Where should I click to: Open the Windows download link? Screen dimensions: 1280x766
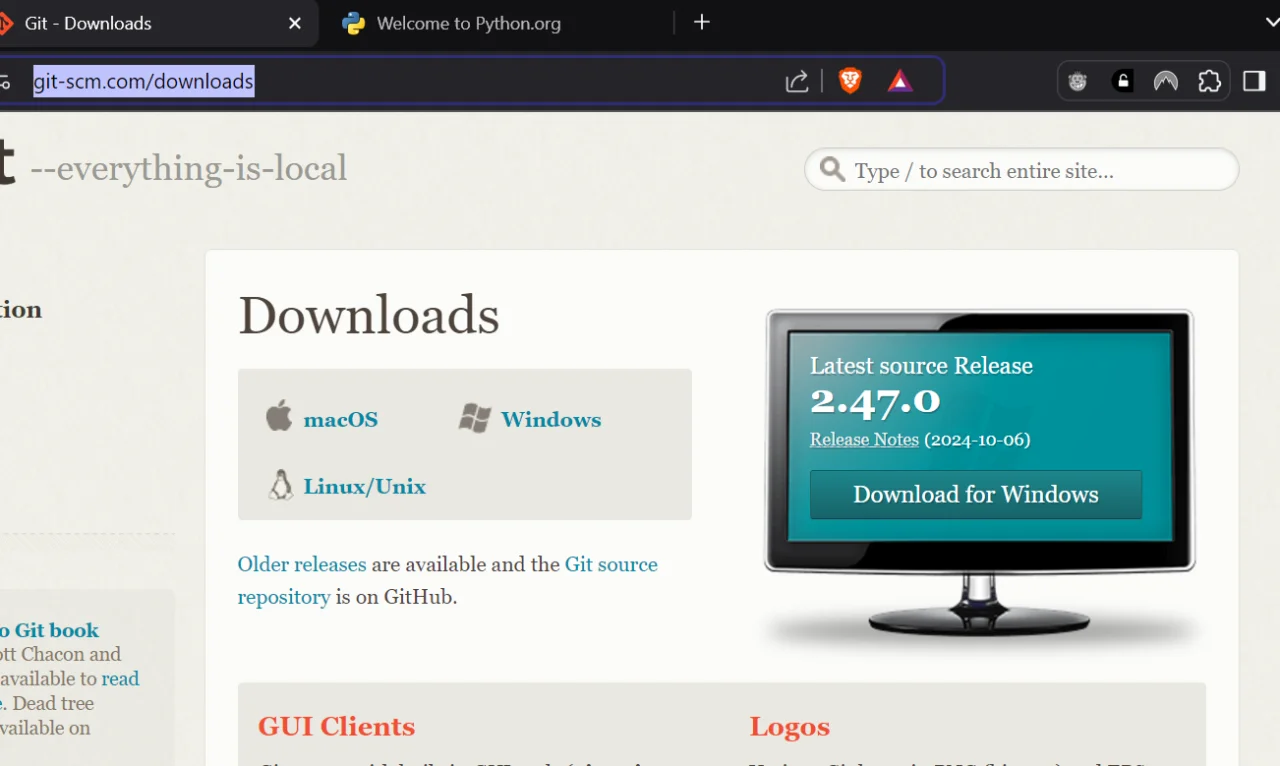[x=551, y=420]
